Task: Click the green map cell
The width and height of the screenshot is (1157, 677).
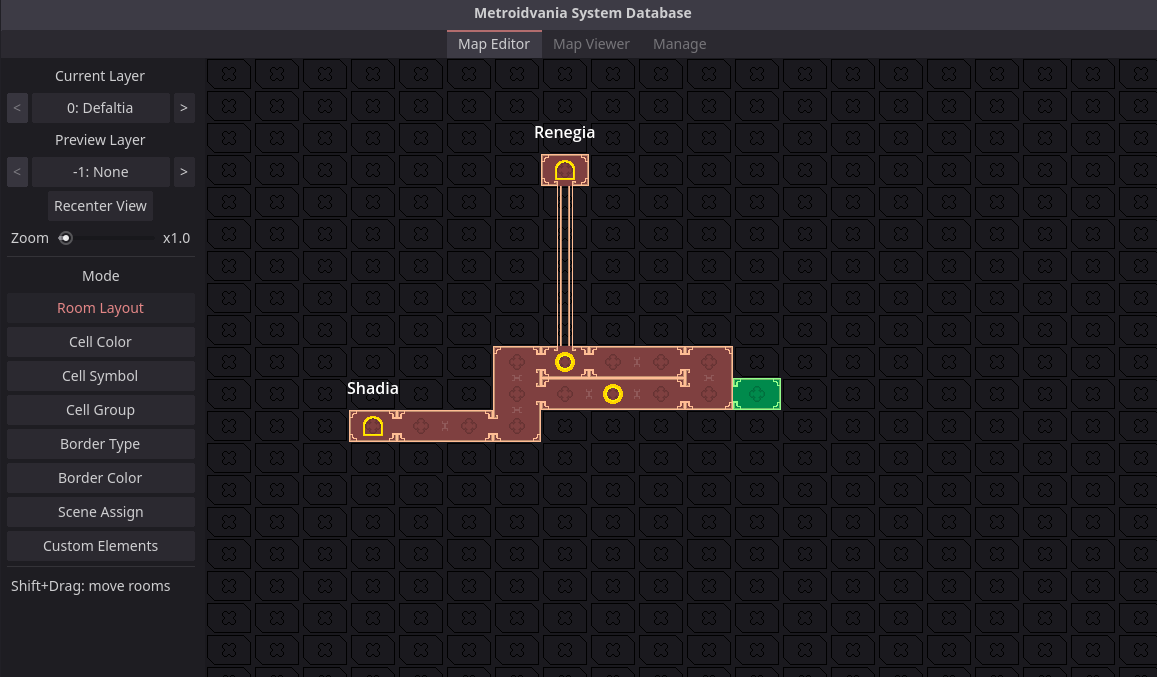Action: [x=757, y=394]
